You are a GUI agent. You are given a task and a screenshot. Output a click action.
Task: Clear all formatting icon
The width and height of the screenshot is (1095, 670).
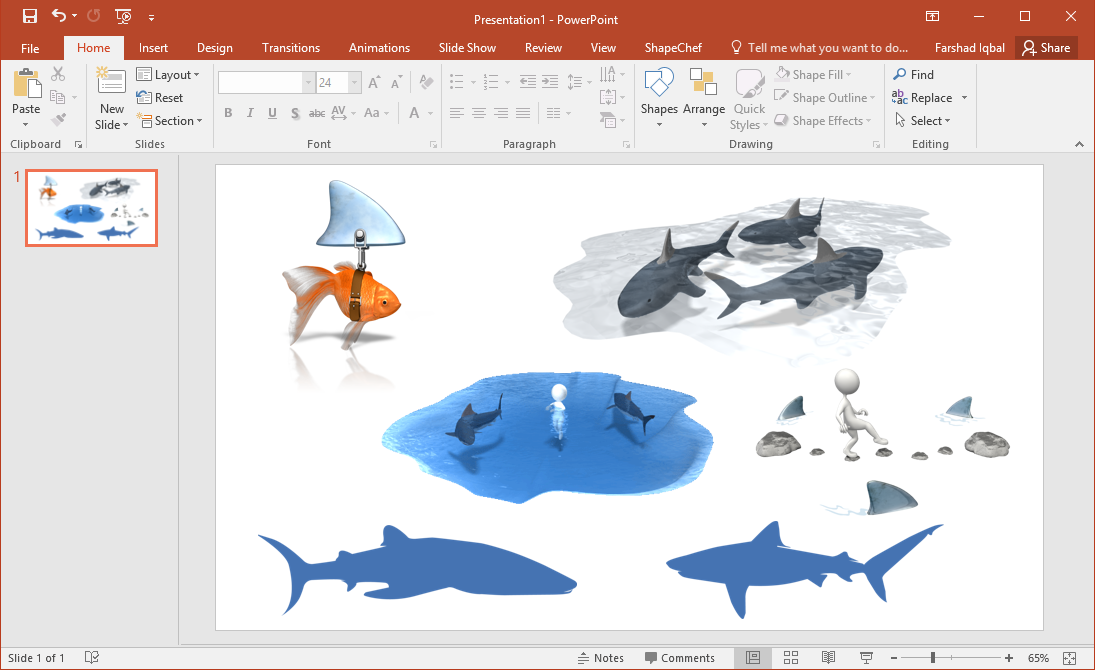426,82
